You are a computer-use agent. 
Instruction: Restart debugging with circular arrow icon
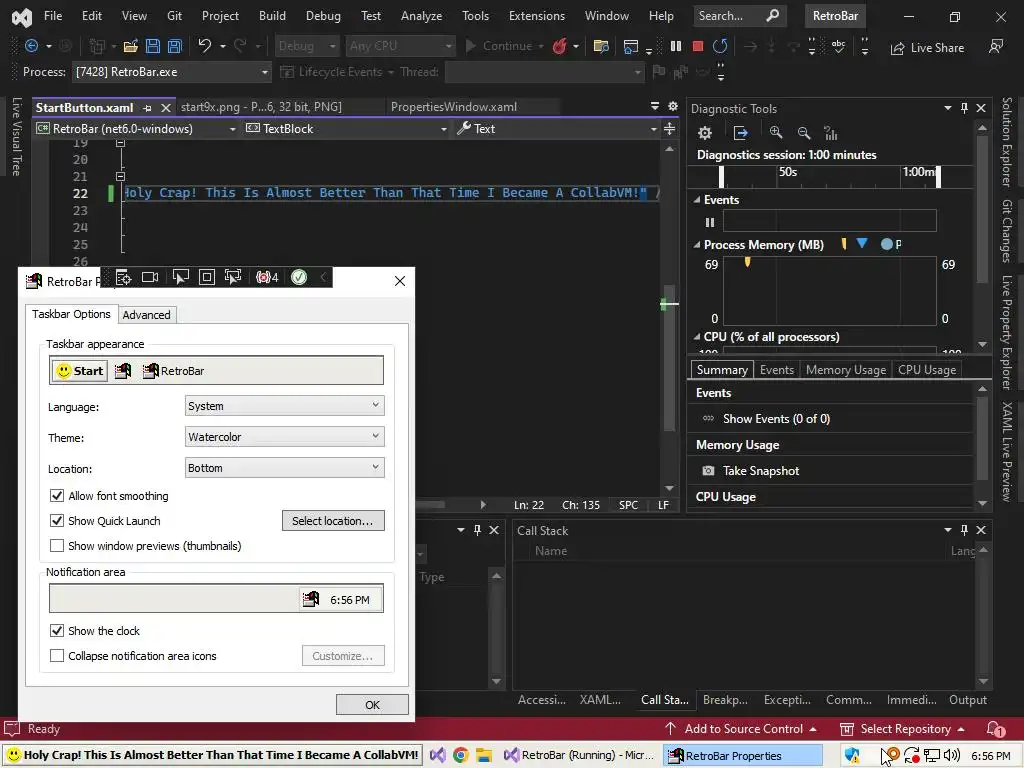click(x=720, y=46)
